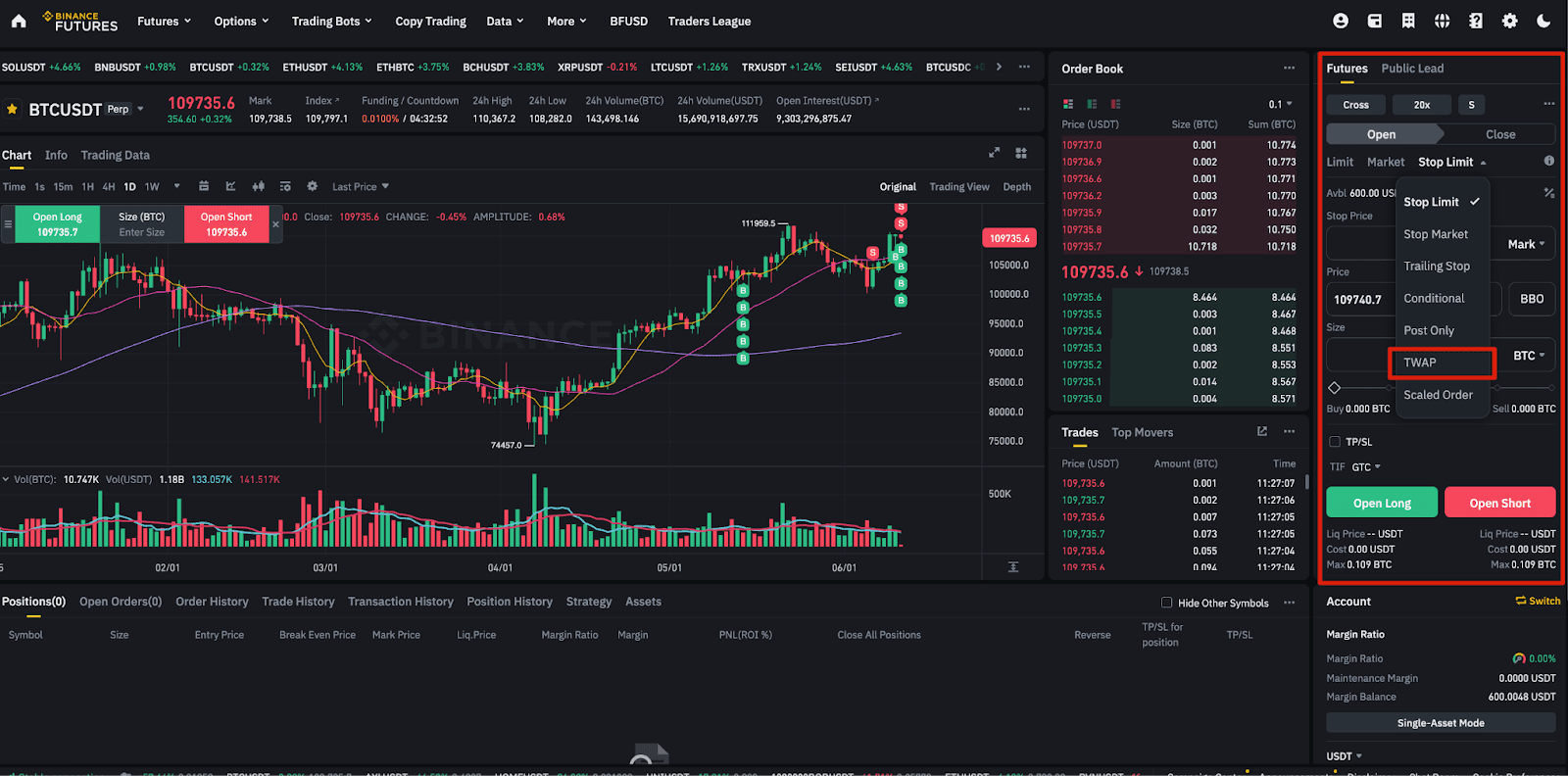Screen dimensions: 1568x776
Task: Open the order form calculator icon
Action: coord(1549,193)
